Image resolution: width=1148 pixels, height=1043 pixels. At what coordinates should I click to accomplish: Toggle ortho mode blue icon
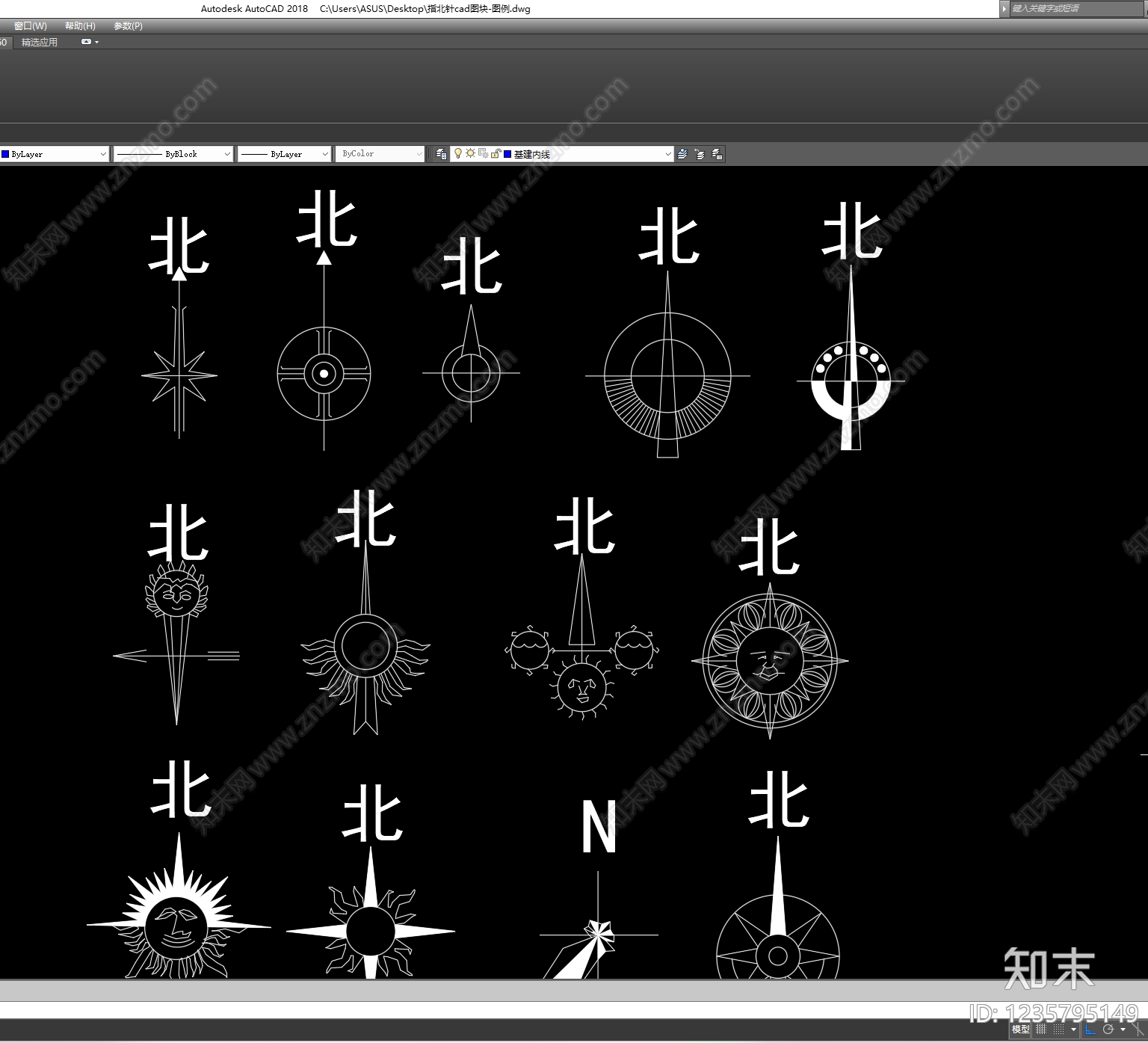(1090, 1030)
